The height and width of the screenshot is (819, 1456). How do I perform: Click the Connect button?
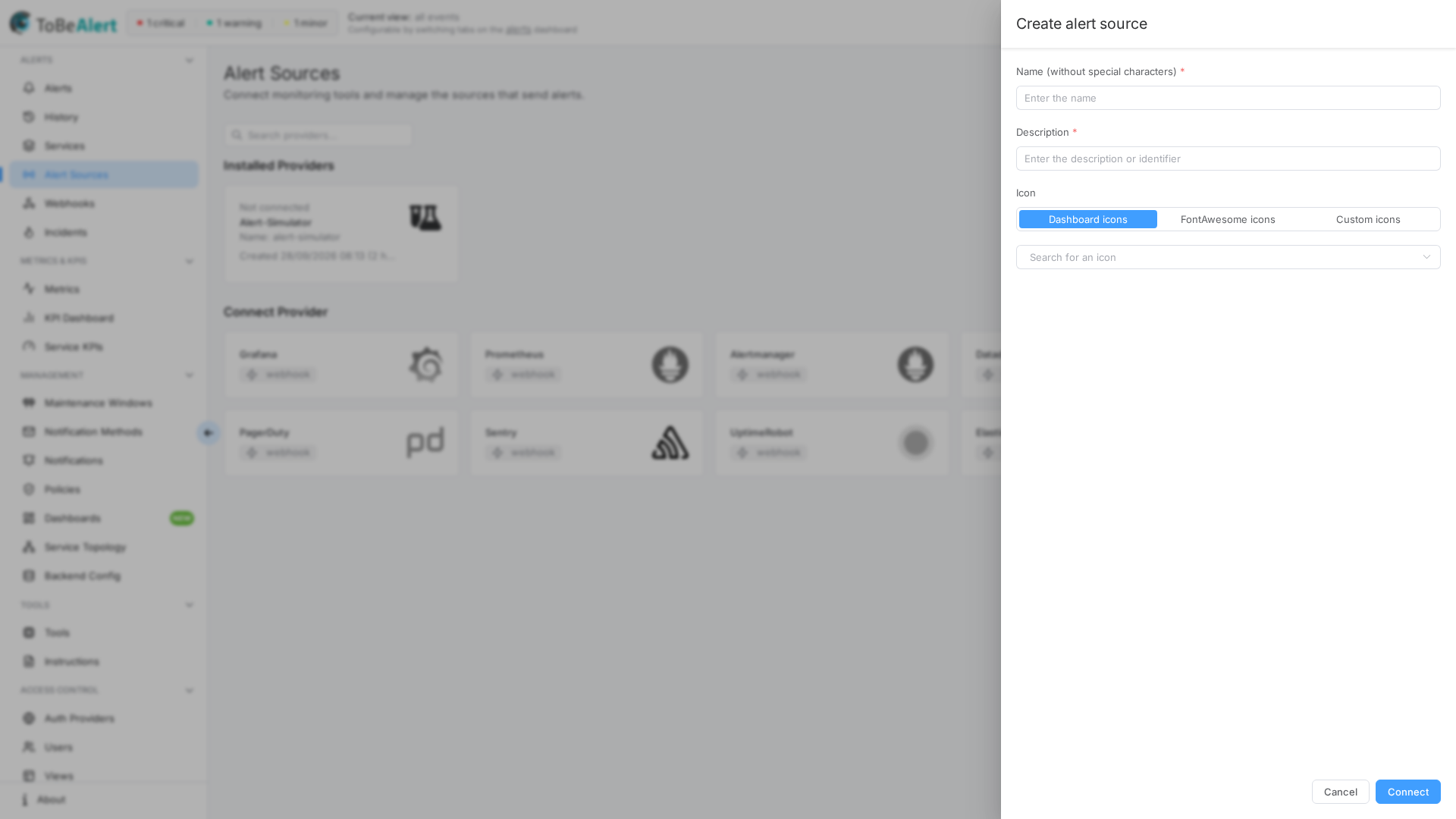[1407, 792]
